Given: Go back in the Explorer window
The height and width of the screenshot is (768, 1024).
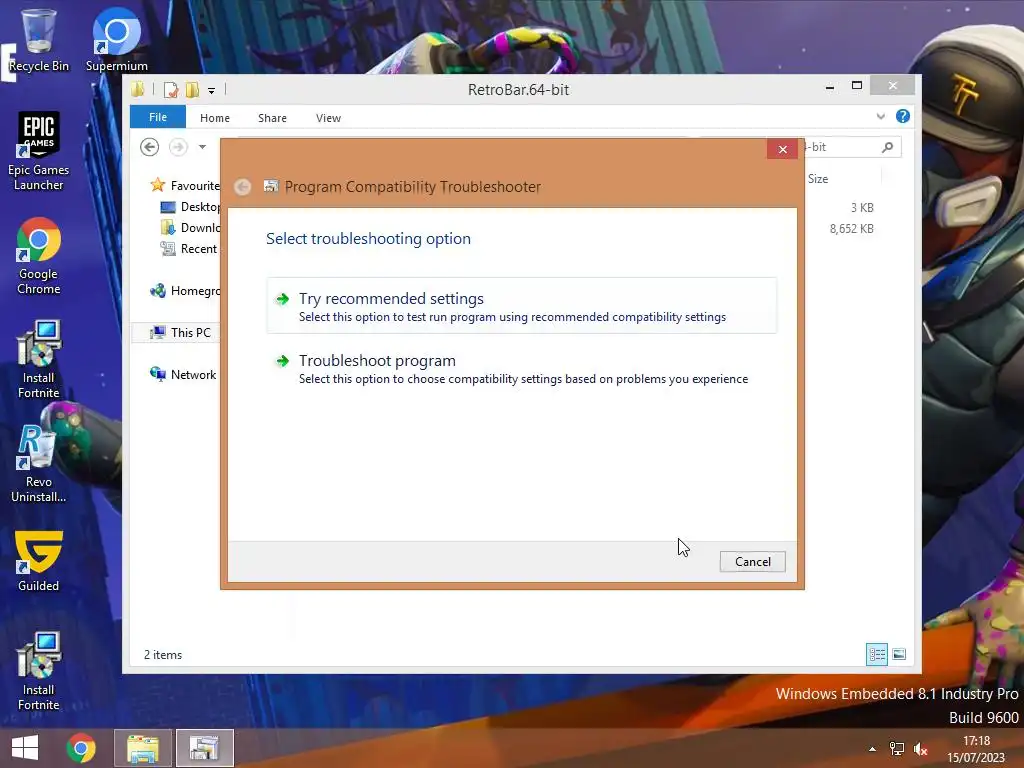Looking at the screenshot, I should (150, 147).
